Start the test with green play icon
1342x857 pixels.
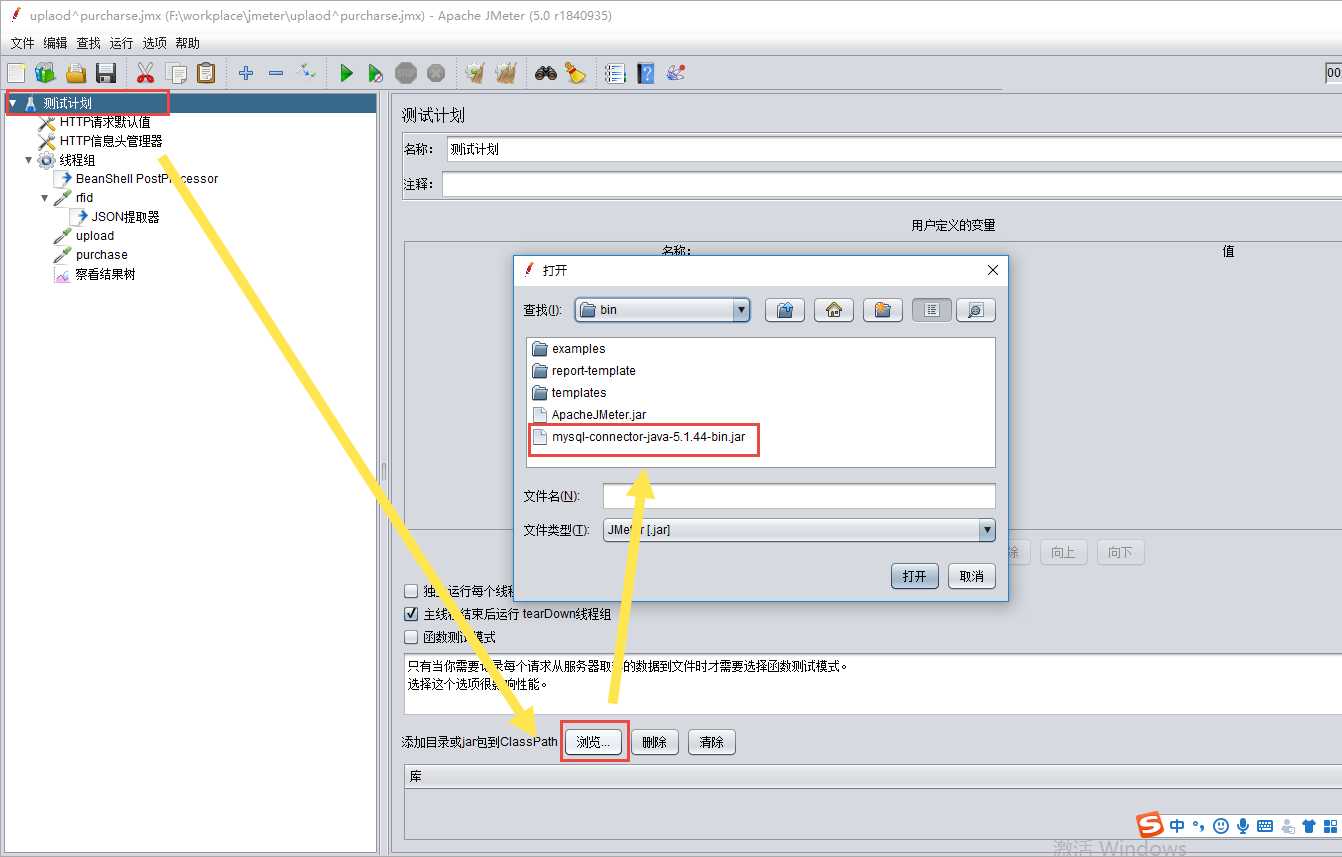(346, 73)
